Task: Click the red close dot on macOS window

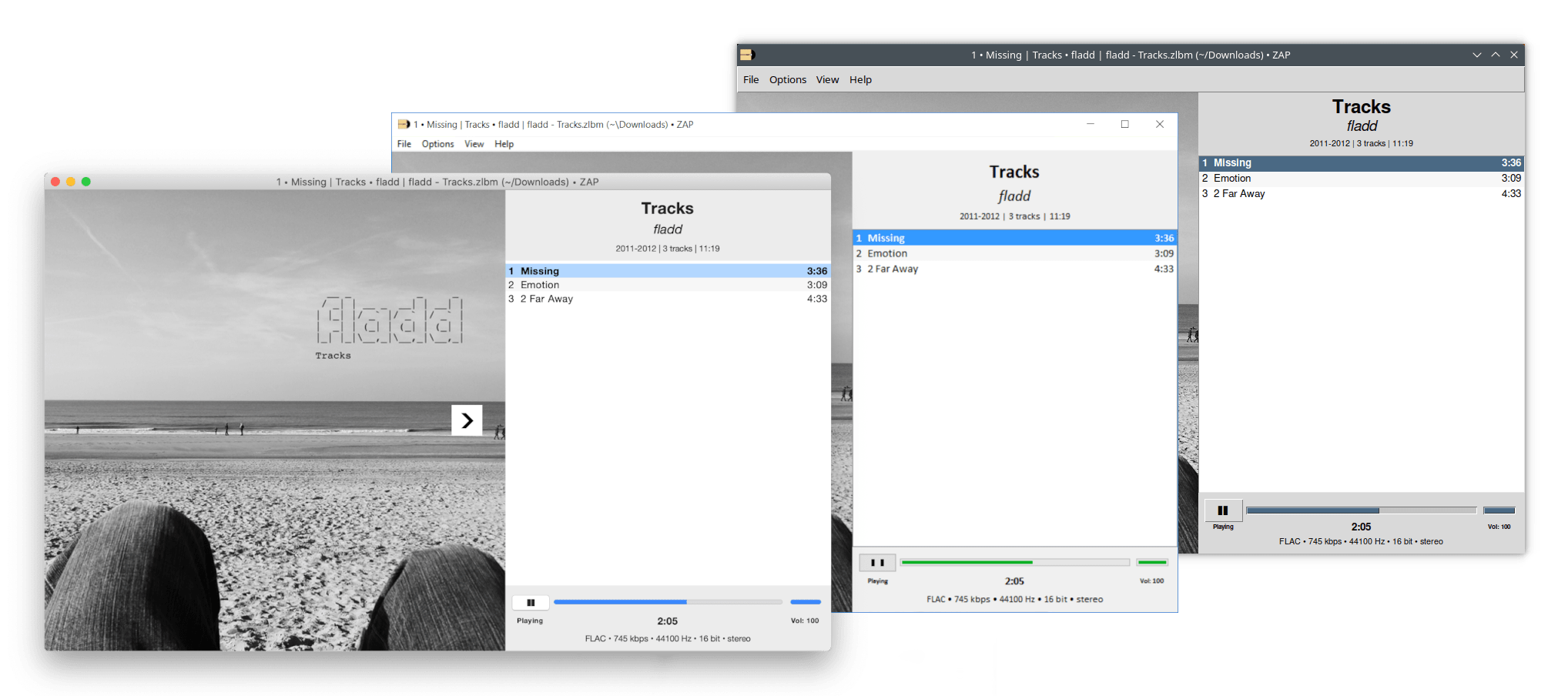Action: (55, 182)
